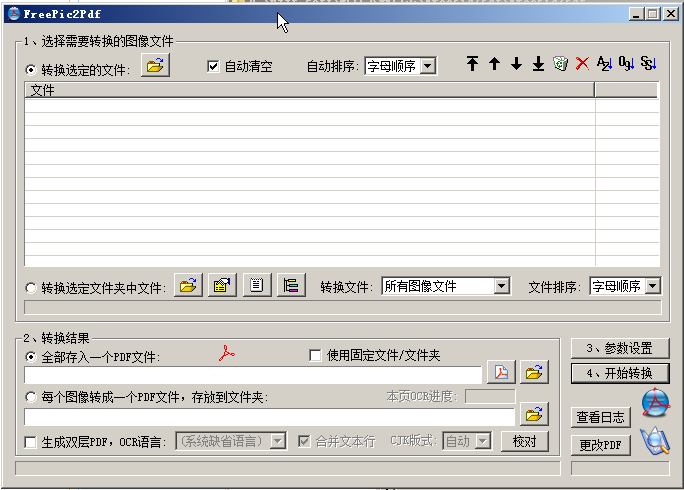Click the red X delete file icon
The image size is (684, 490).
coord(582,64)
